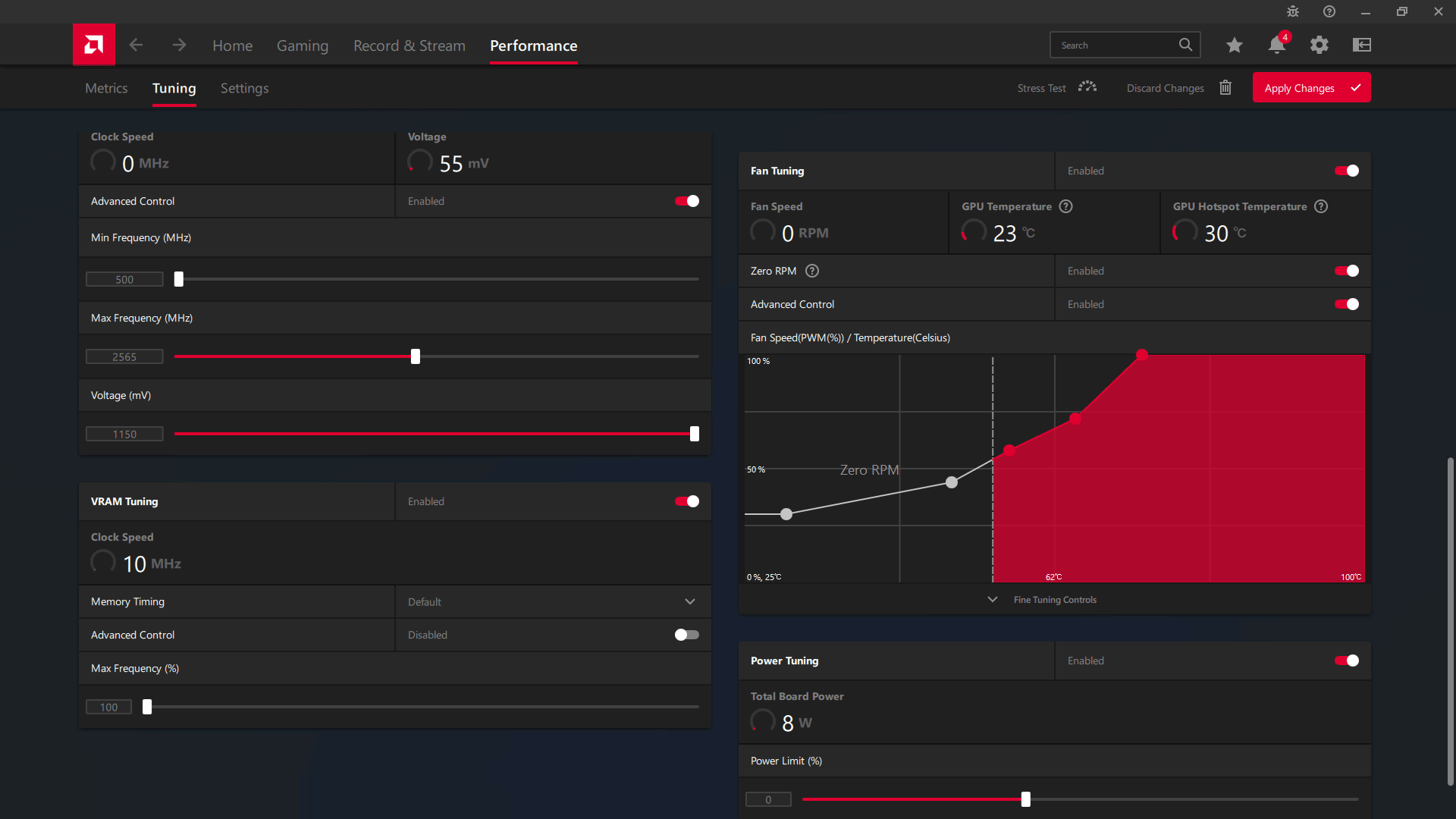Screen dimensions: 1456x819
Task: Toggle Power Tuning switch
Action: [1347, 661]
